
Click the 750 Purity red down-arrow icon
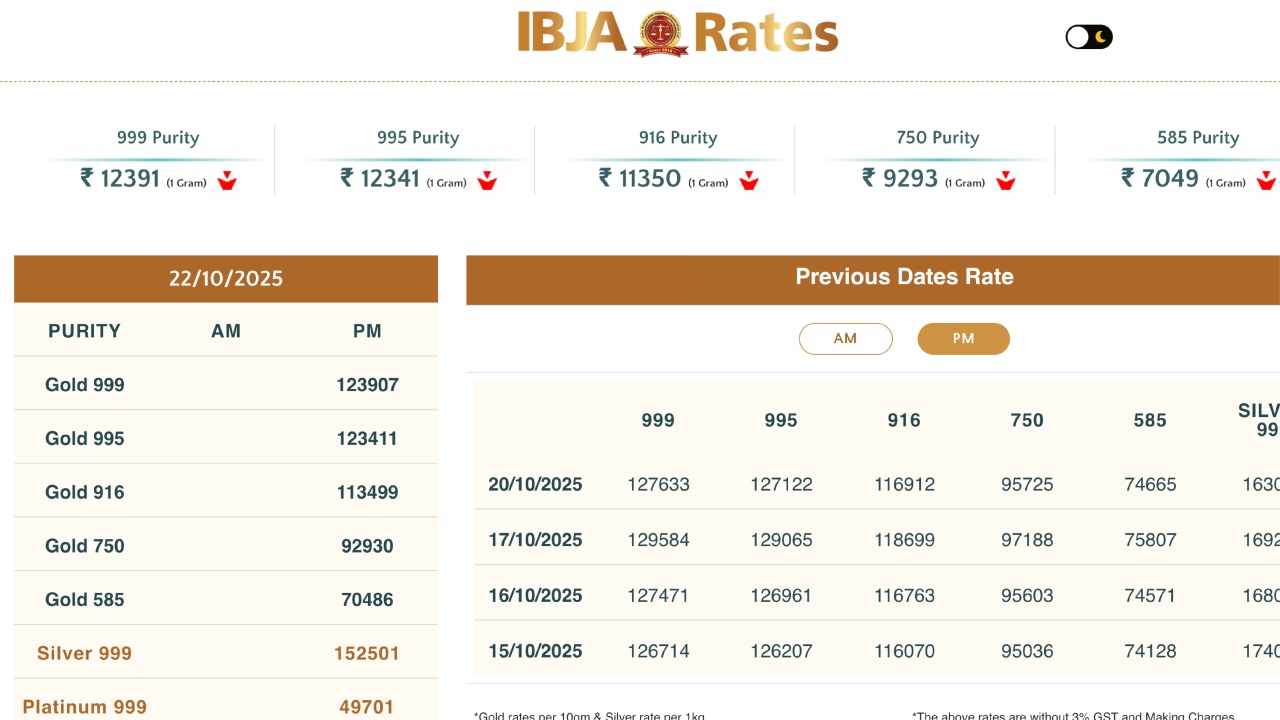tap(1006, 181)
